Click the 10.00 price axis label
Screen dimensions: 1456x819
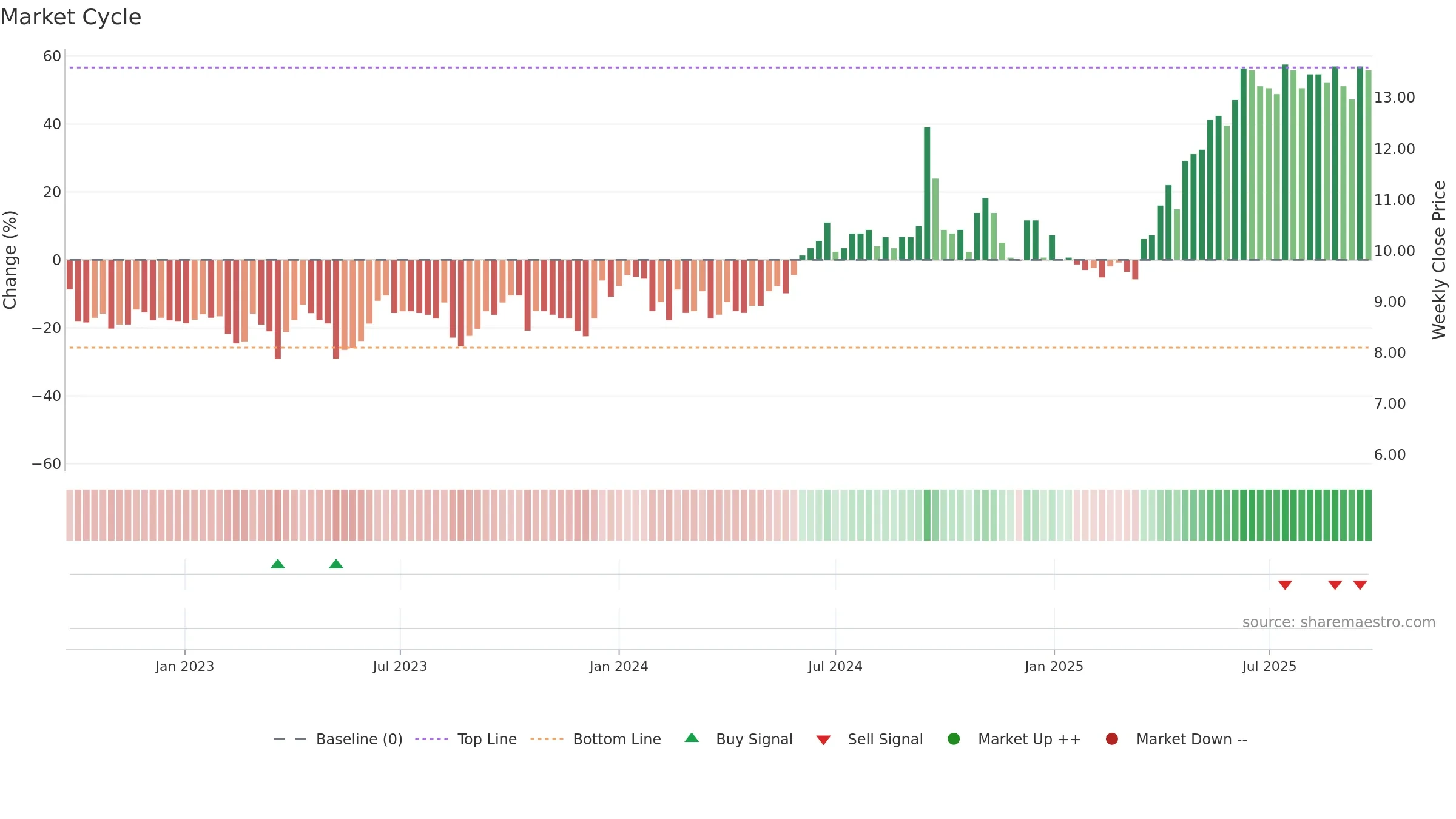[1394, 251]
